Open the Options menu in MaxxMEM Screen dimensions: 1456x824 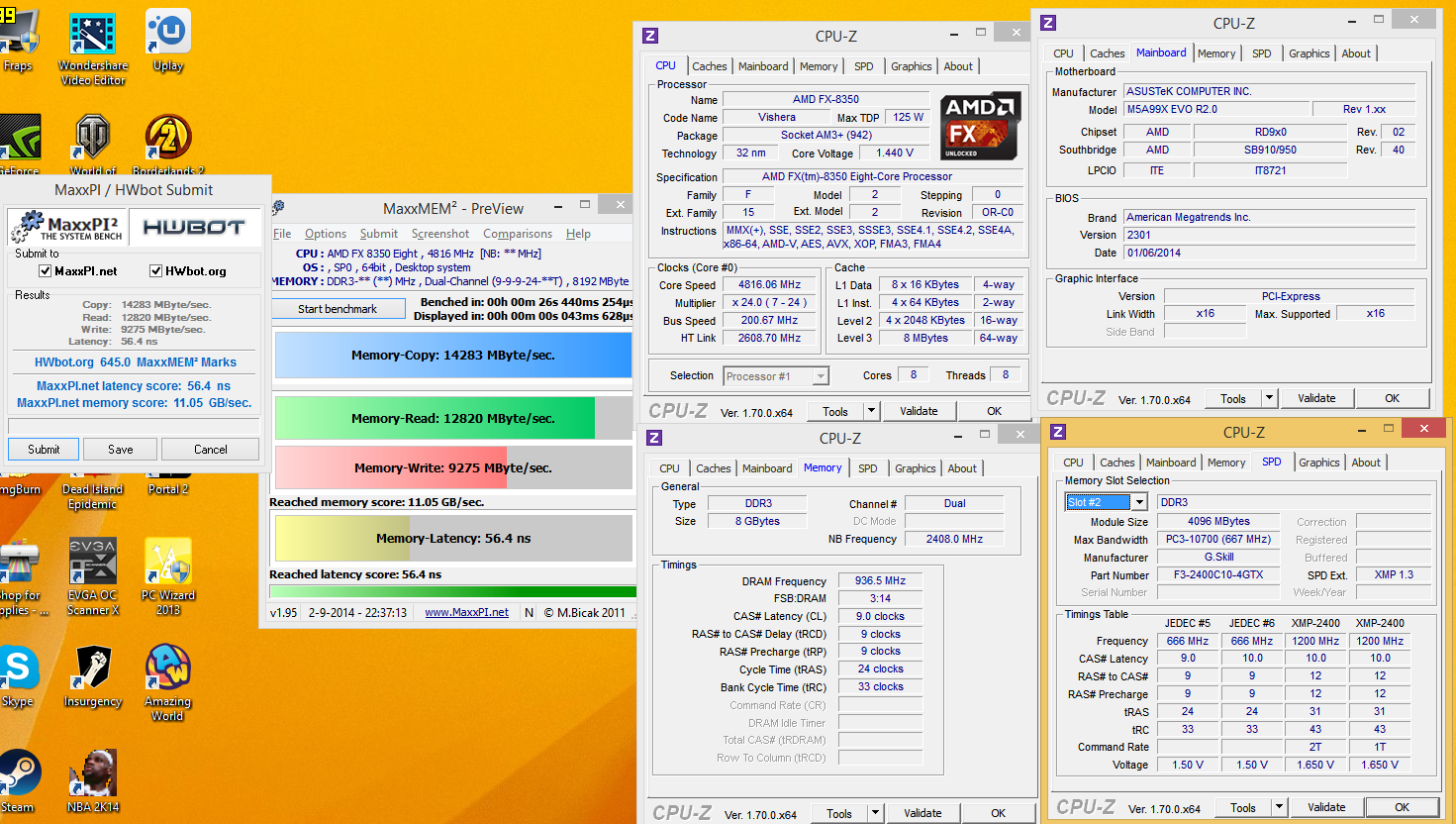(x=326, y=234)
